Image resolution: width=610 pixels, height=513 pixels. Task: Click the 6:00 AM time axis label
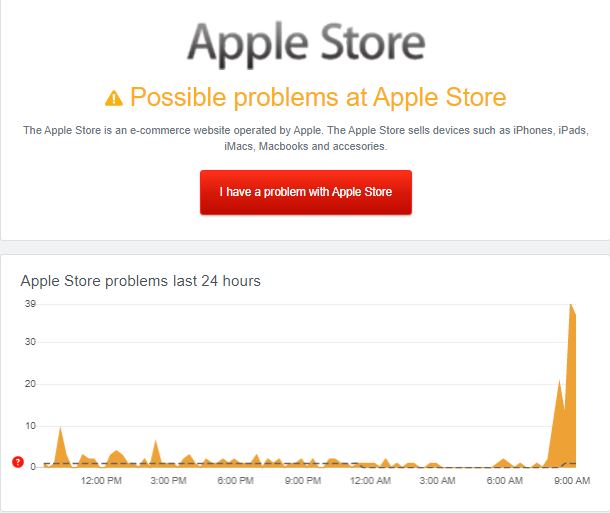(504, 481)
